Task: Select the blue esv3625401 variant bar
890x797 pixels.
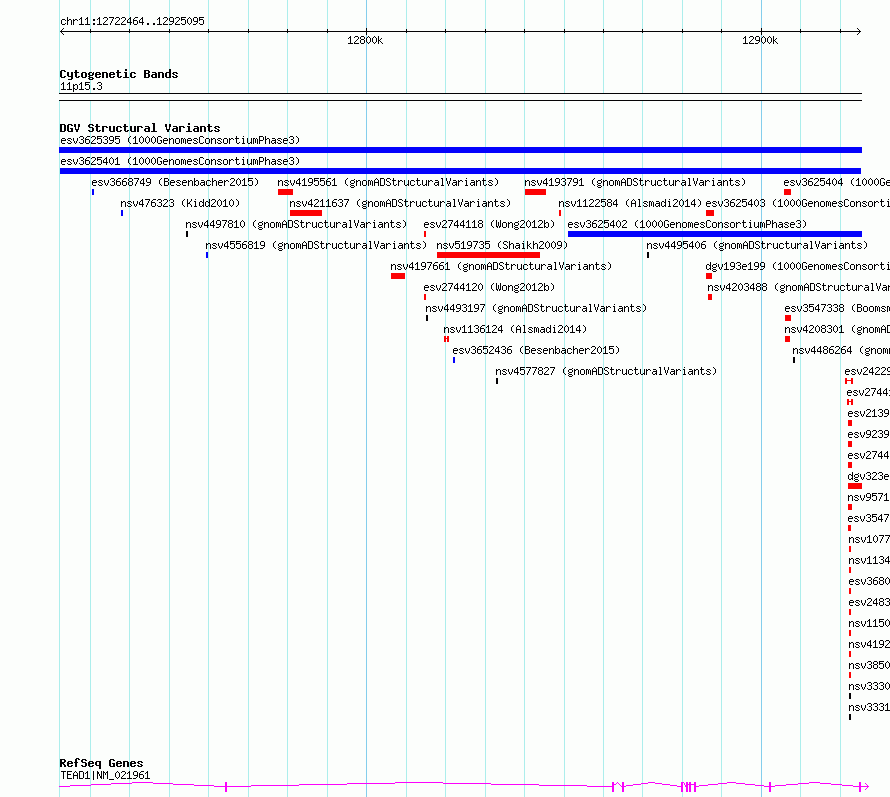Action: point(460,171)
